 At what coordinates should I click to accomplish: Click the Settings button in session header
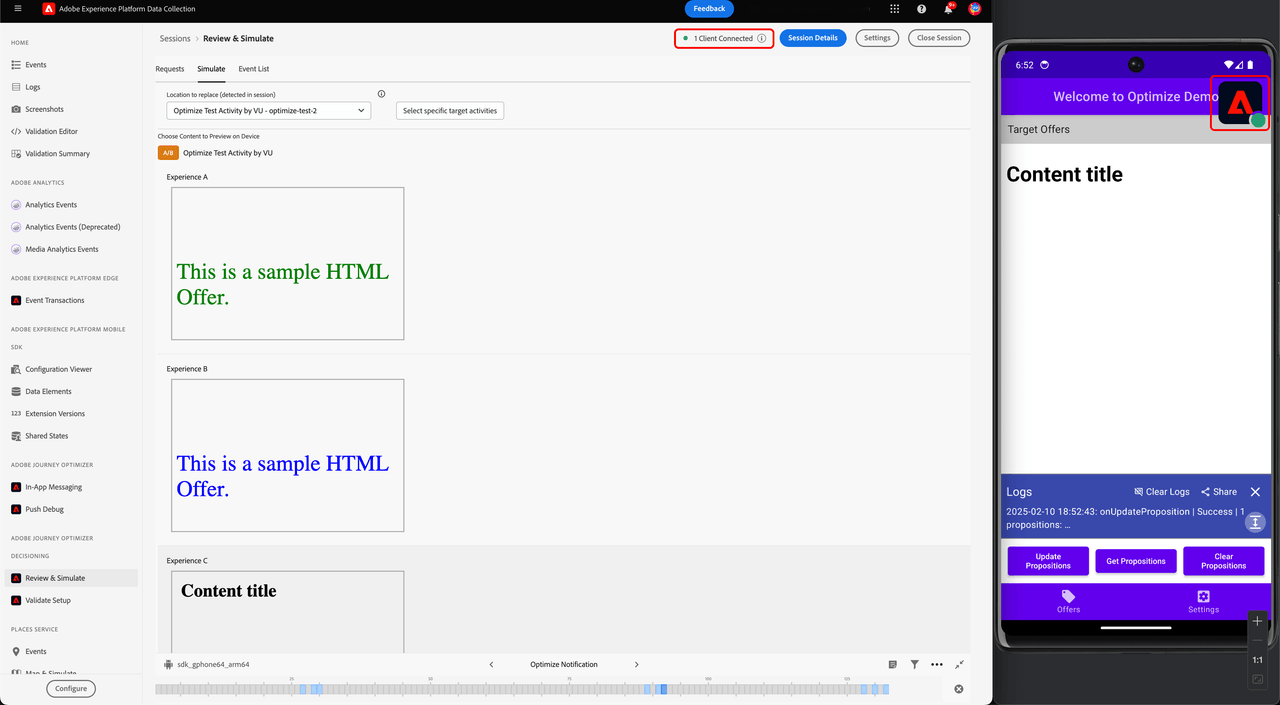click(x=877, y=38)
